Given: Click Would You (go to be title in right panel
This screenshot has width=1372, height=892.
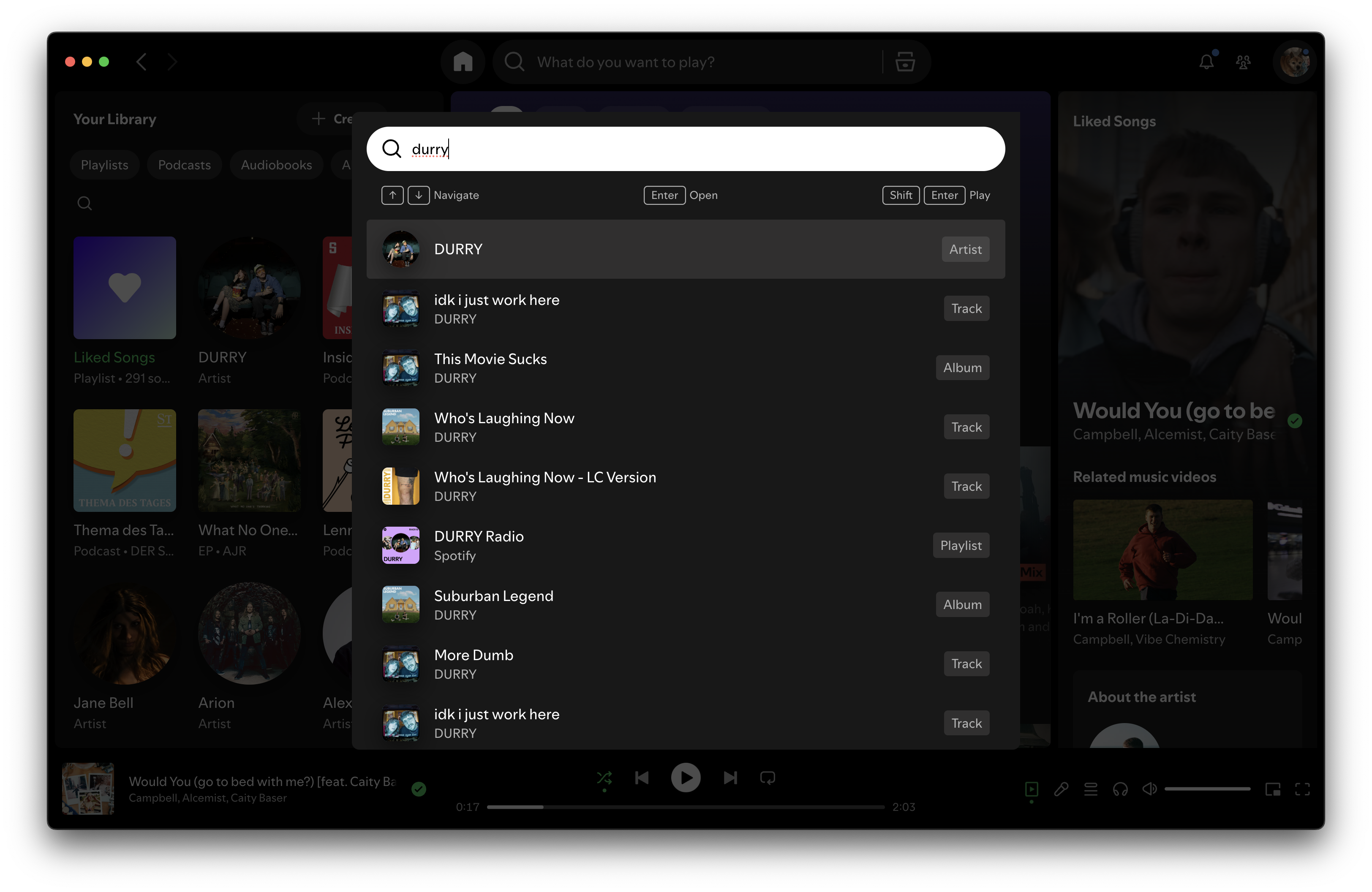Looking at the screenshot, I should click(x=1174, y=410).
